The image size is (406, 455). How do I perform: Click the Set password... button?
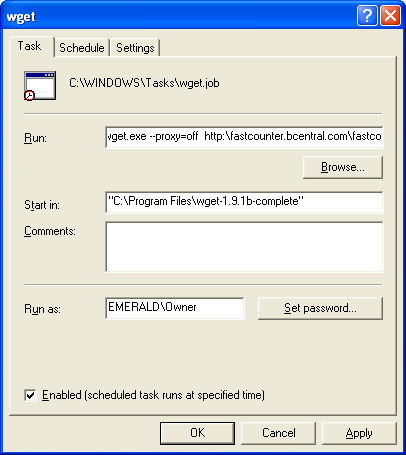coord(320,308)
